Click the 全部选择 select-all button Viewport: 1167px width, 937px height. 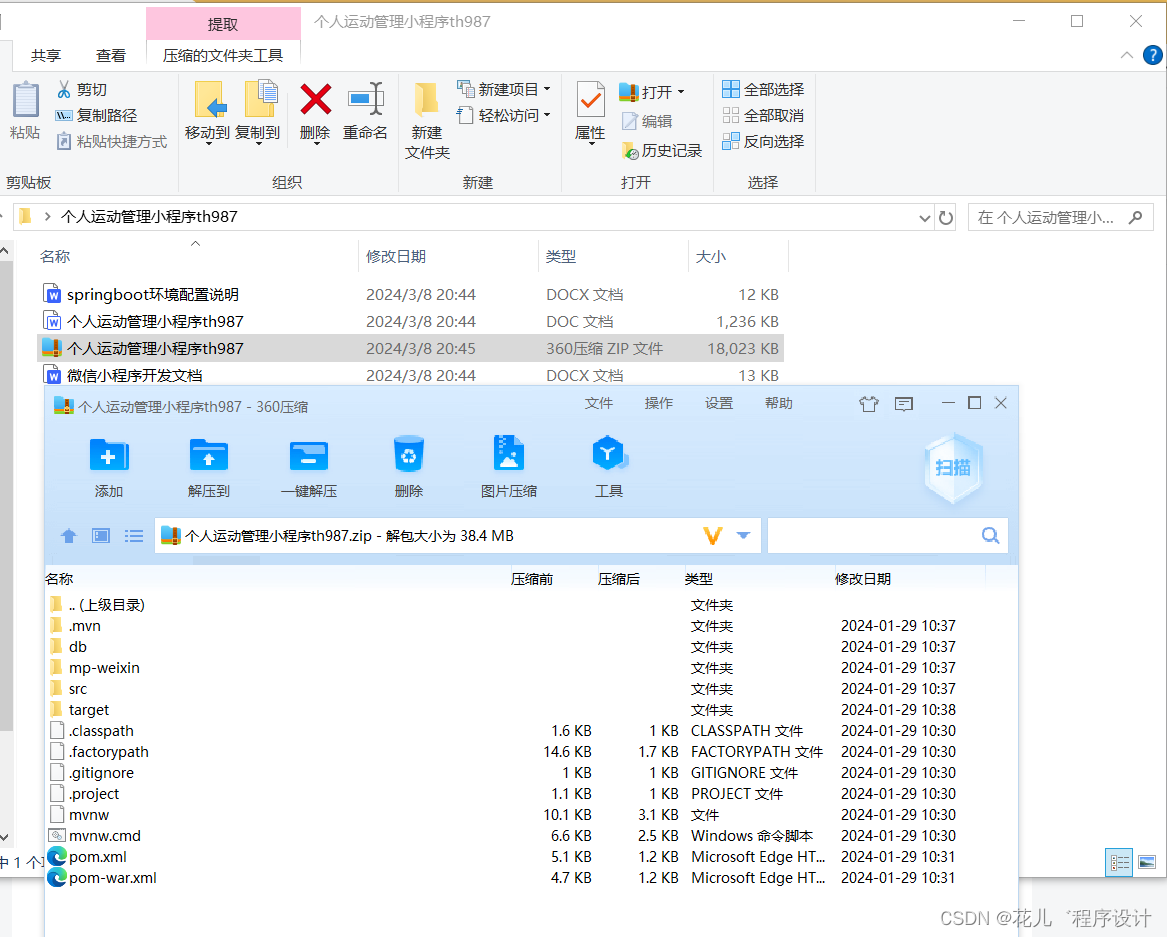763,89
